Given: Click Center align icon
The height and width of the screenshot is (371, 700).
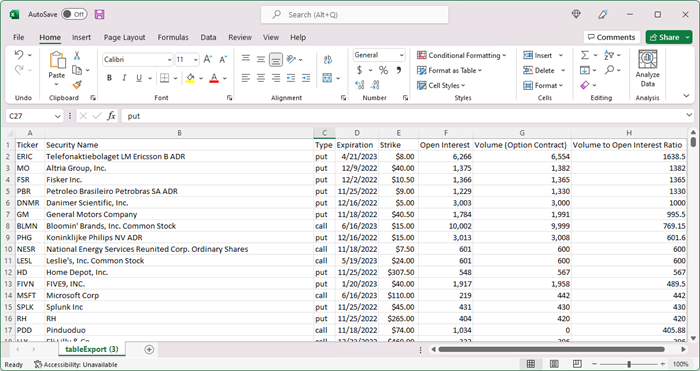Looking at the screenshot, I should (261, 78).
